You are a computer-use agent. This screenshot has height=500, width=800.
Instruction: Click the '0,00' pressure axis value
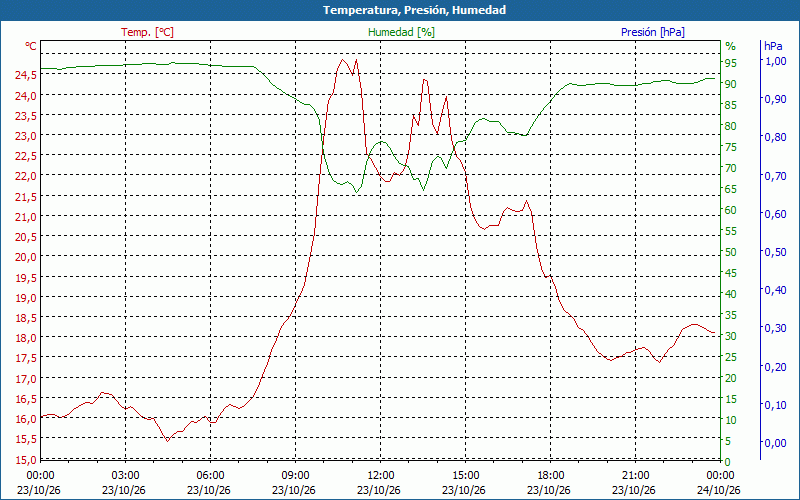pos(776,443)
